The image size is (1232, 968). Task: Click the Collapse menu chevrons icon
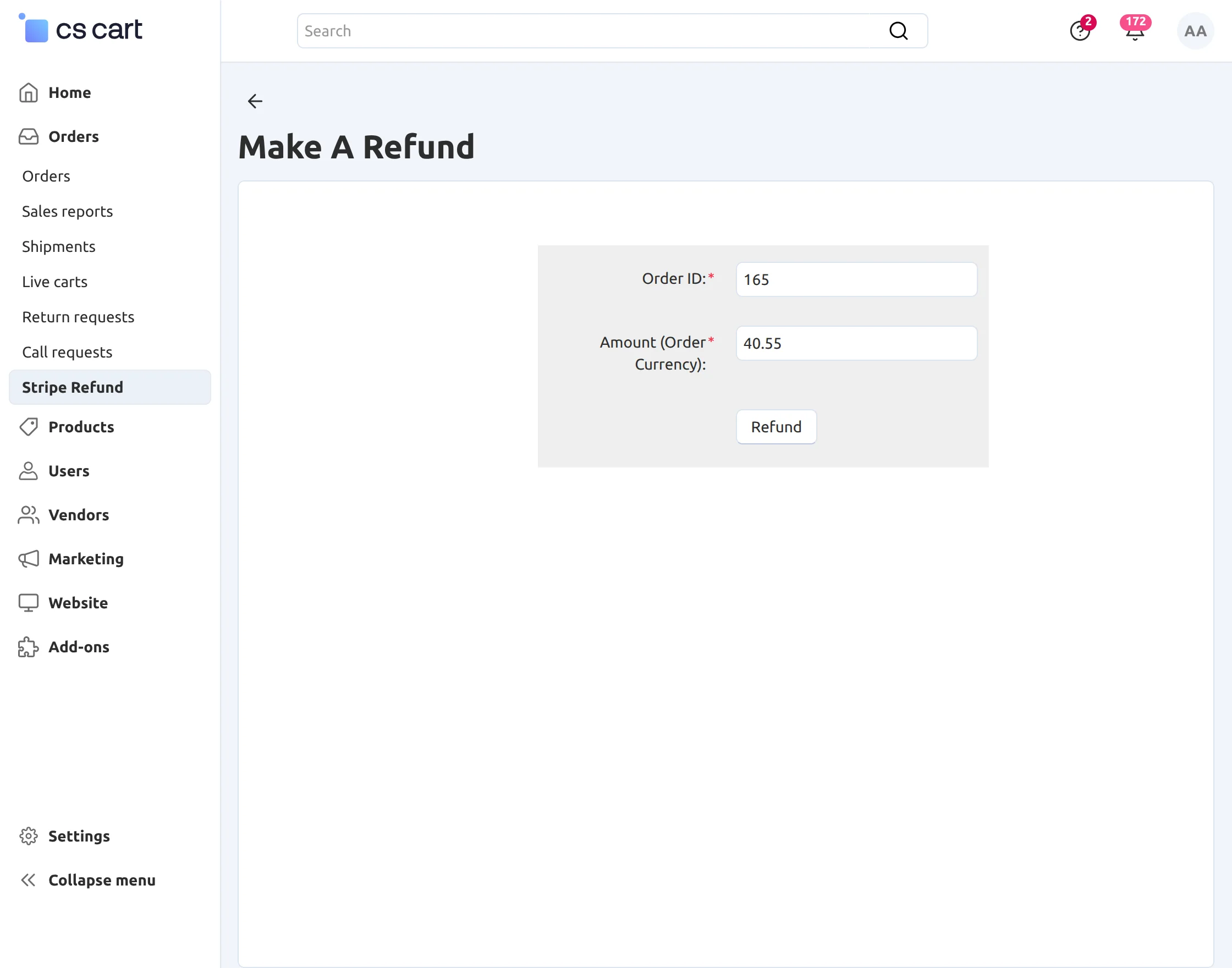pyautogui.click(x=29, y=879)
